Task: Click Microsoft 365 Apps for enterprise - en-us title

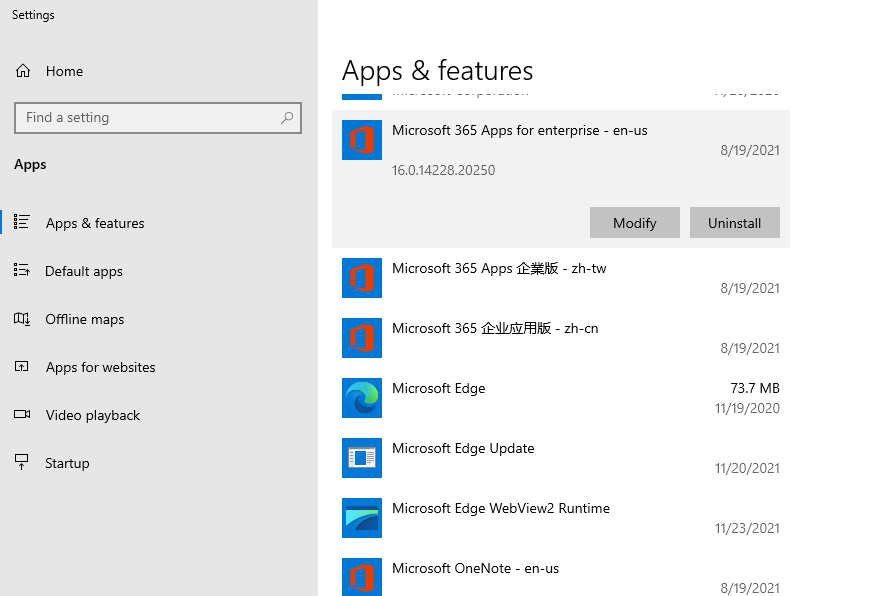Action: point(520,130)
